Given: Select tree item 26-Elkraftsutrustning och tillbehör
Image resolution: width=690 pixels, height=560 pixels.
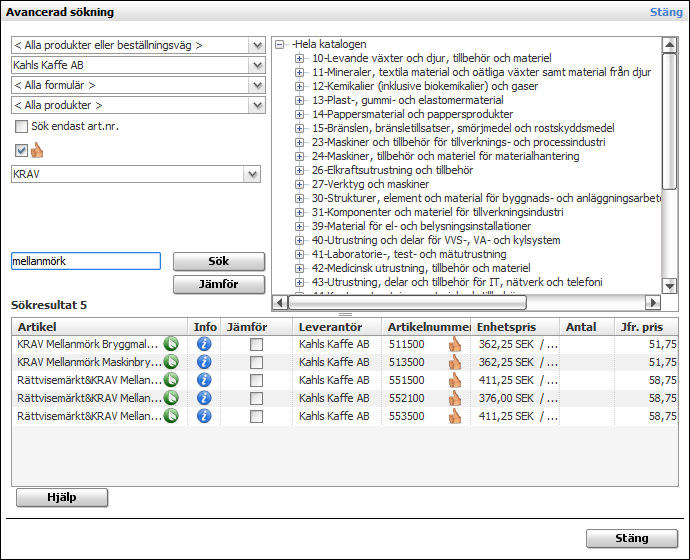Looking at the screenshot, I should [x=392, y=170].
